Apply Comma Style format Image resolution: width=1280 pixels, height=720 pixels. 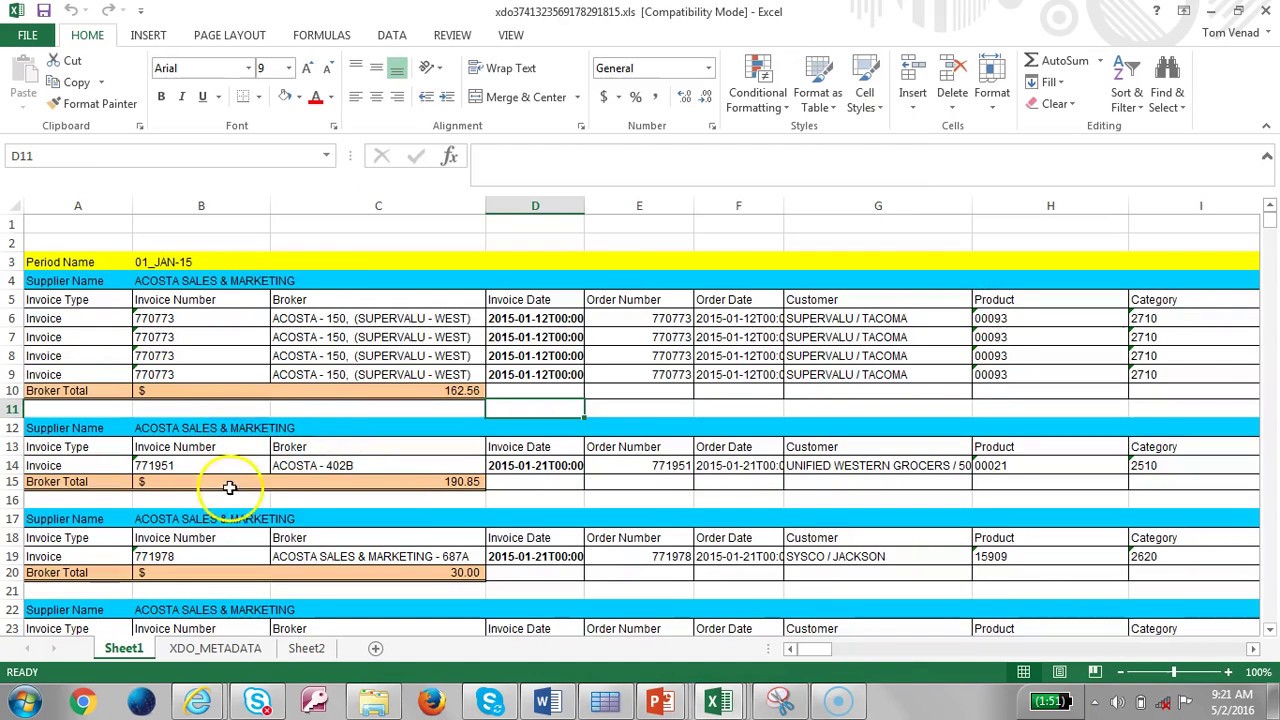655,97
